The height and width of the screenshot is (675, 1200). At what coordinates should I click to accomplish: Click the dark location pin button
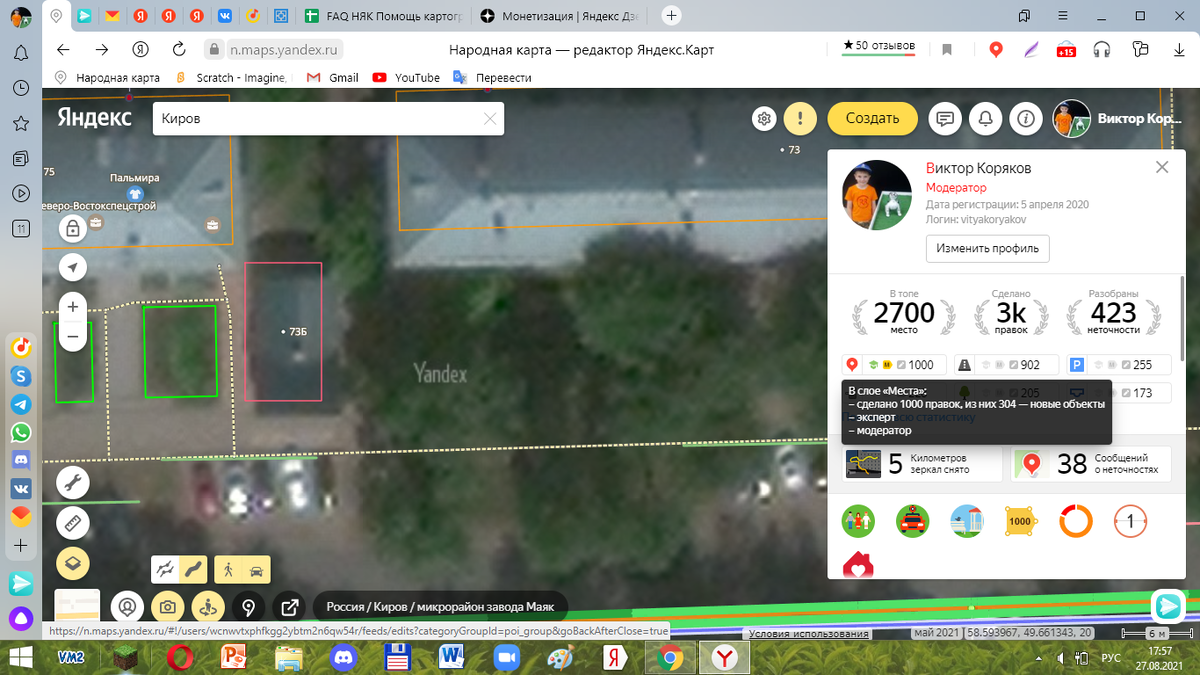[249, 607]
